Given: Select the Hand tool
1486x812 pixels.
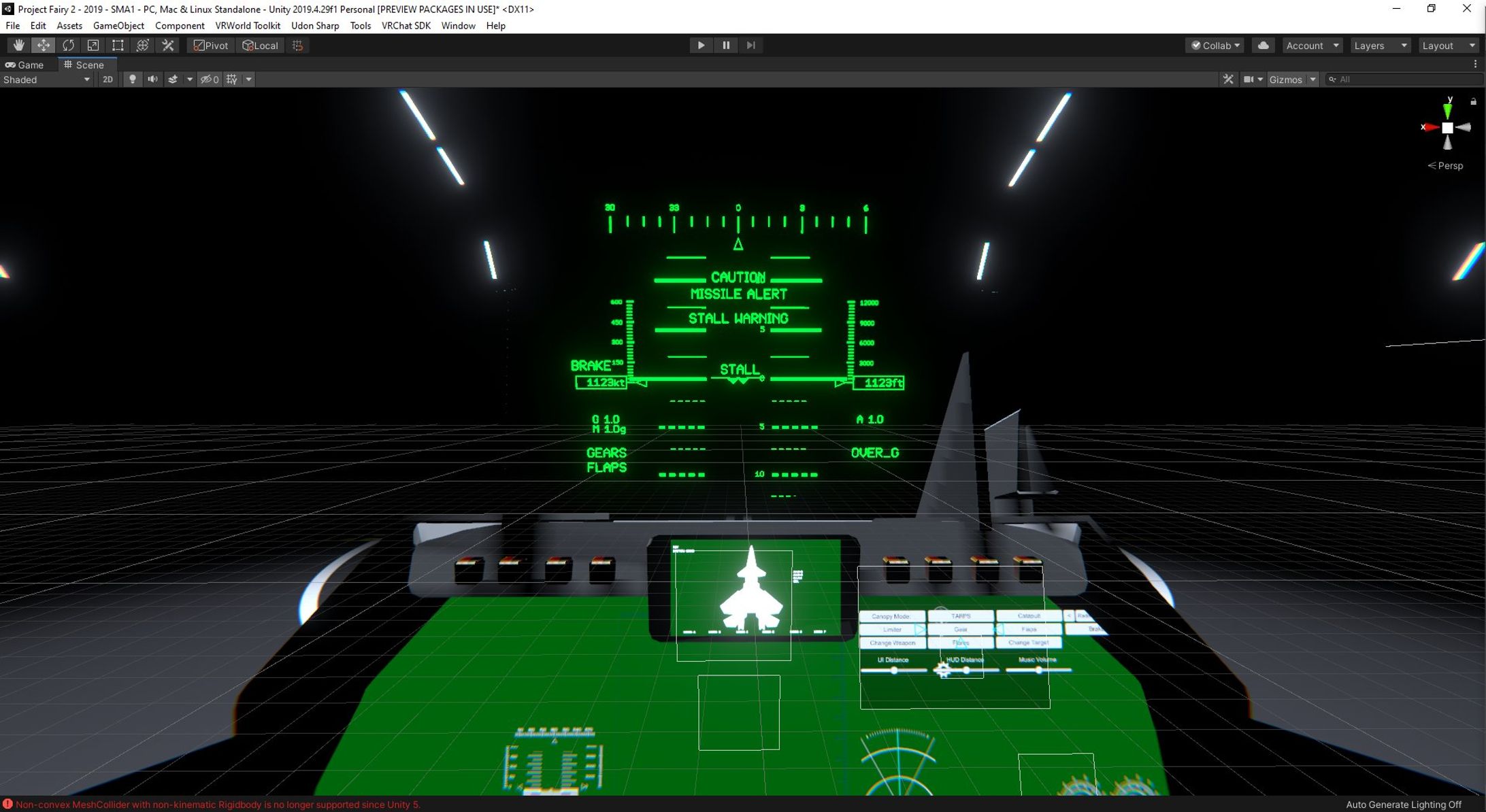Looking at the screenshot, I should click(18, 46).
